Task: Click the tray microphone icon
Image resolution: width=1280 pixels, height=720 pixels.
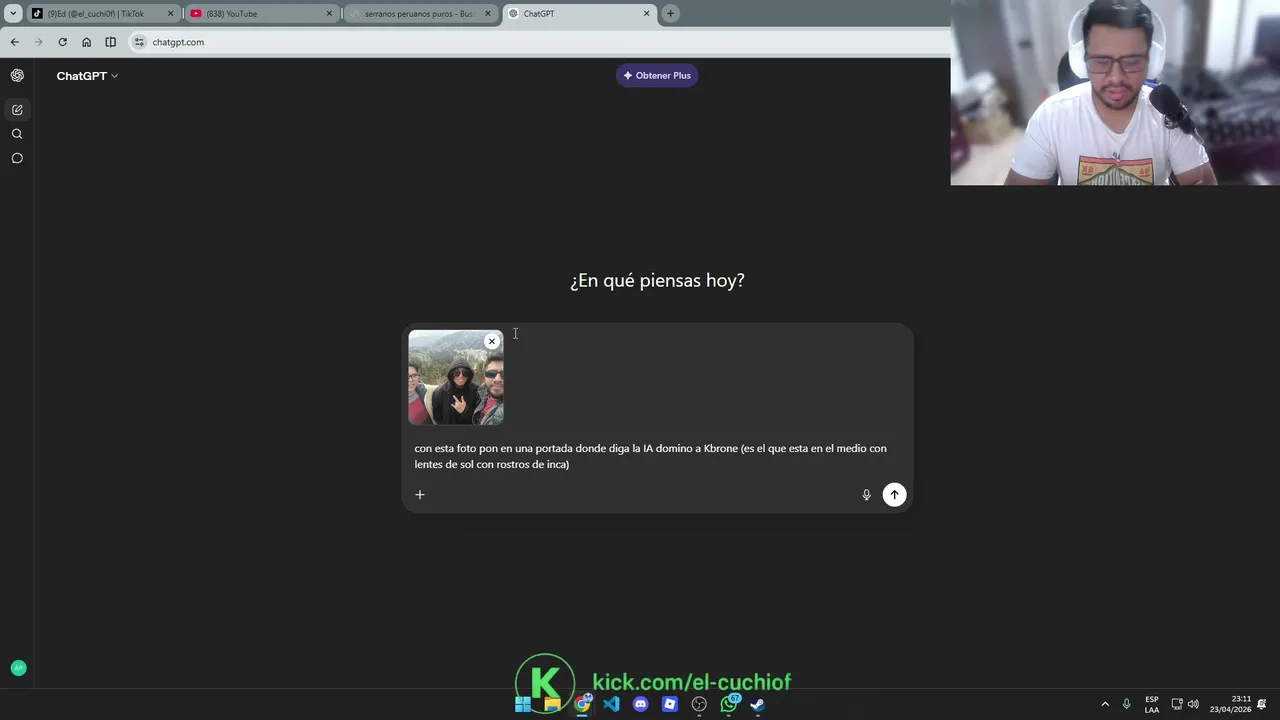Action: [x=1127, y=704]
